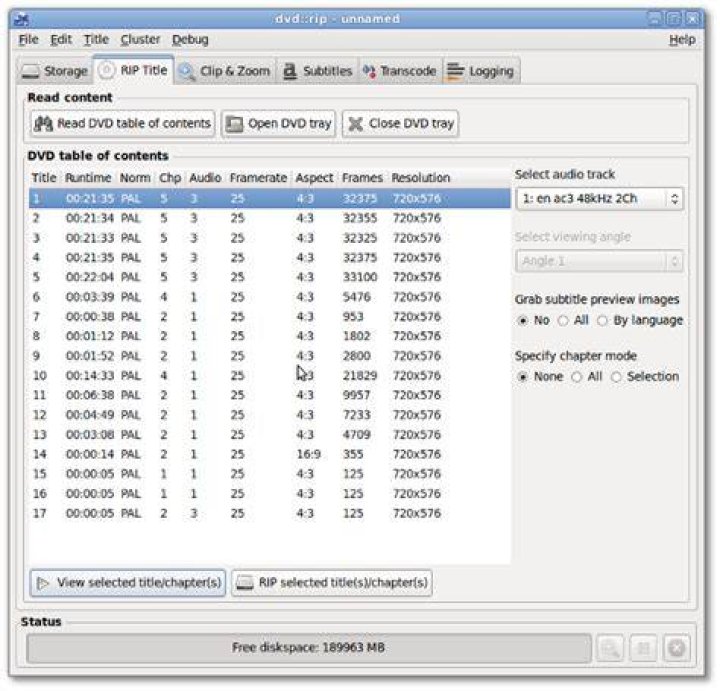Click the disabled pause button in Status bar

pos(643,648)
